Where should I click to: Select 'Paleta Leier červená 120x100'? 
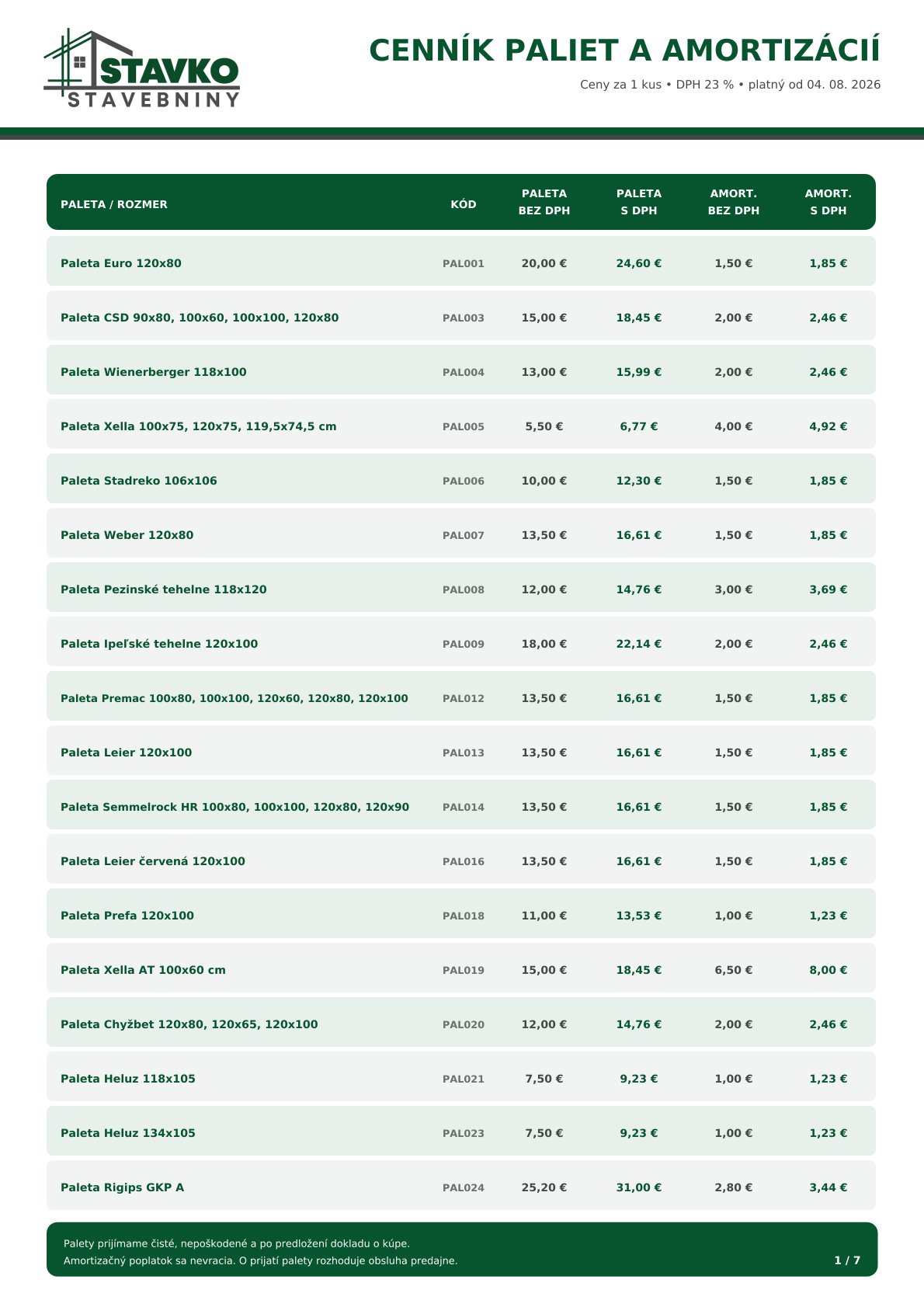point(153,861)
